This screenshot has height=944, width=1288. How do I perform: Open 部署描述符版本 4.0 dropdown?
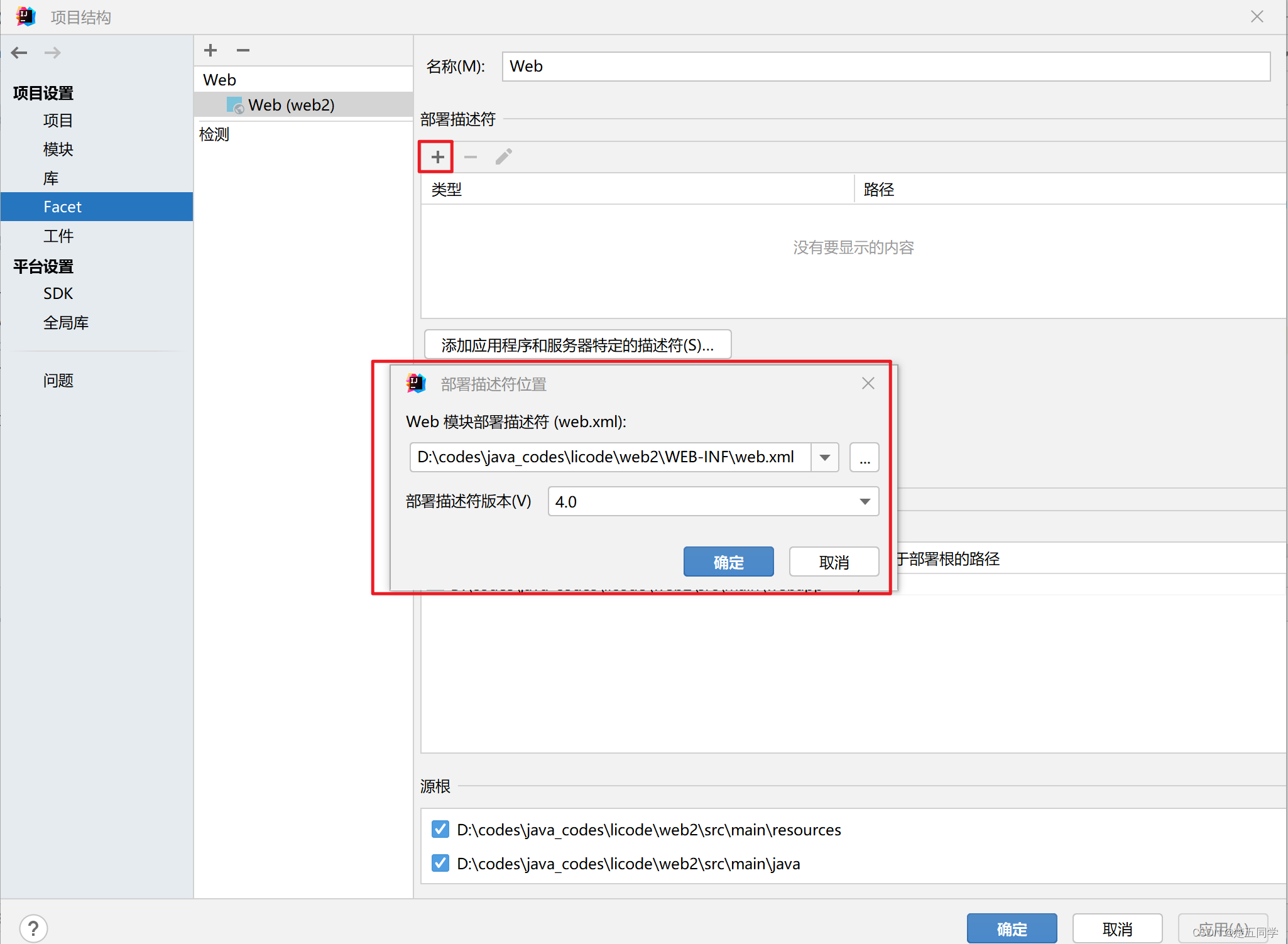point(713,501)
